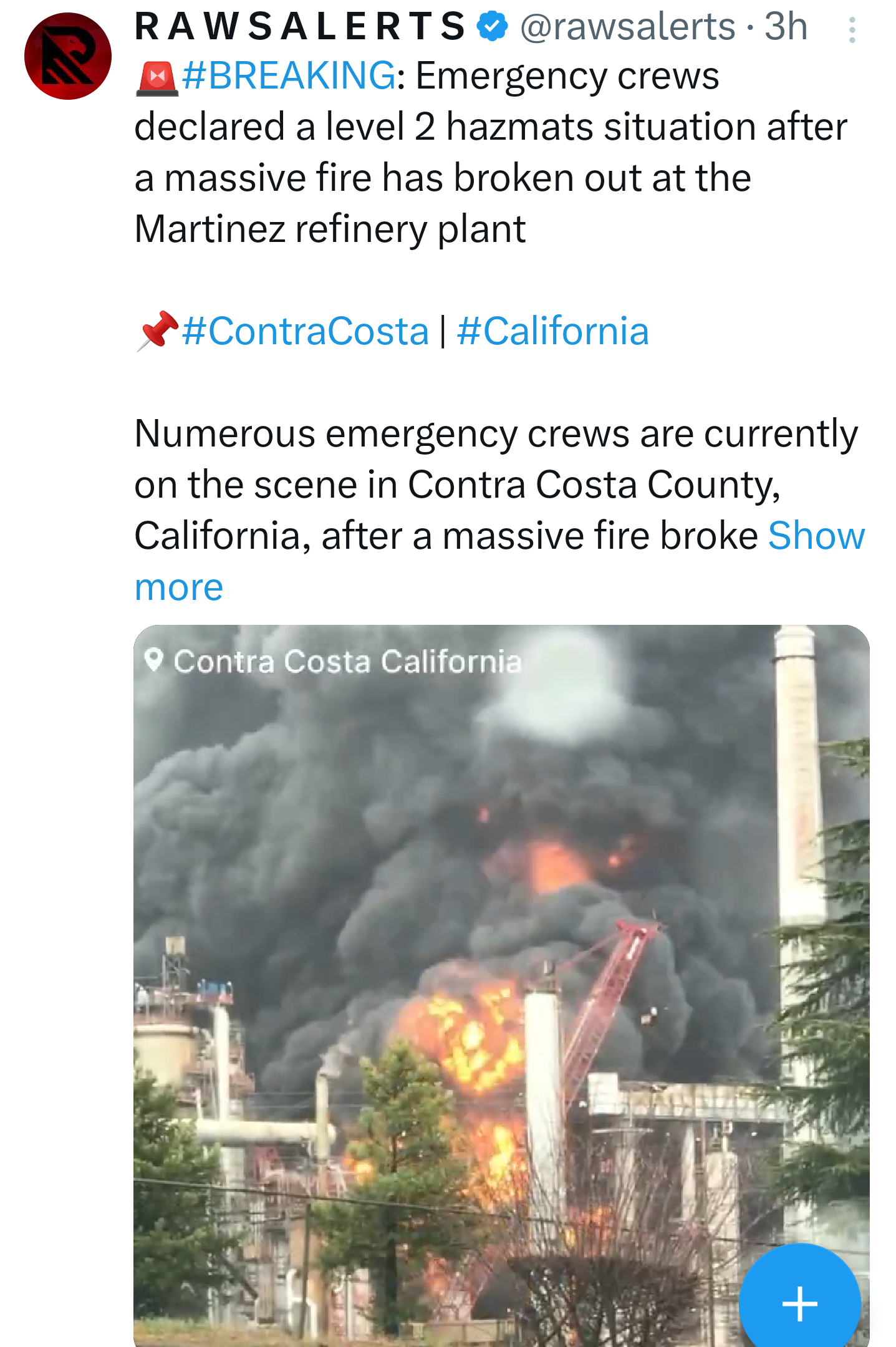Click the "Contra Costa California" video caption

click(x=347, y=661)
